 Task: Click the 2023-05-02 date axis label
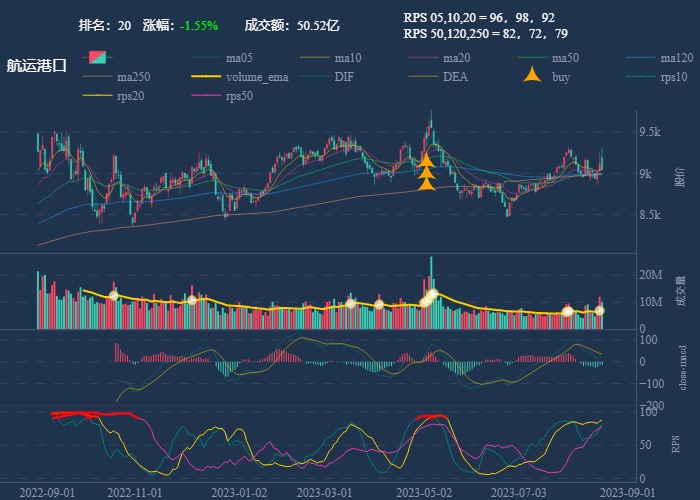[426, 492]
